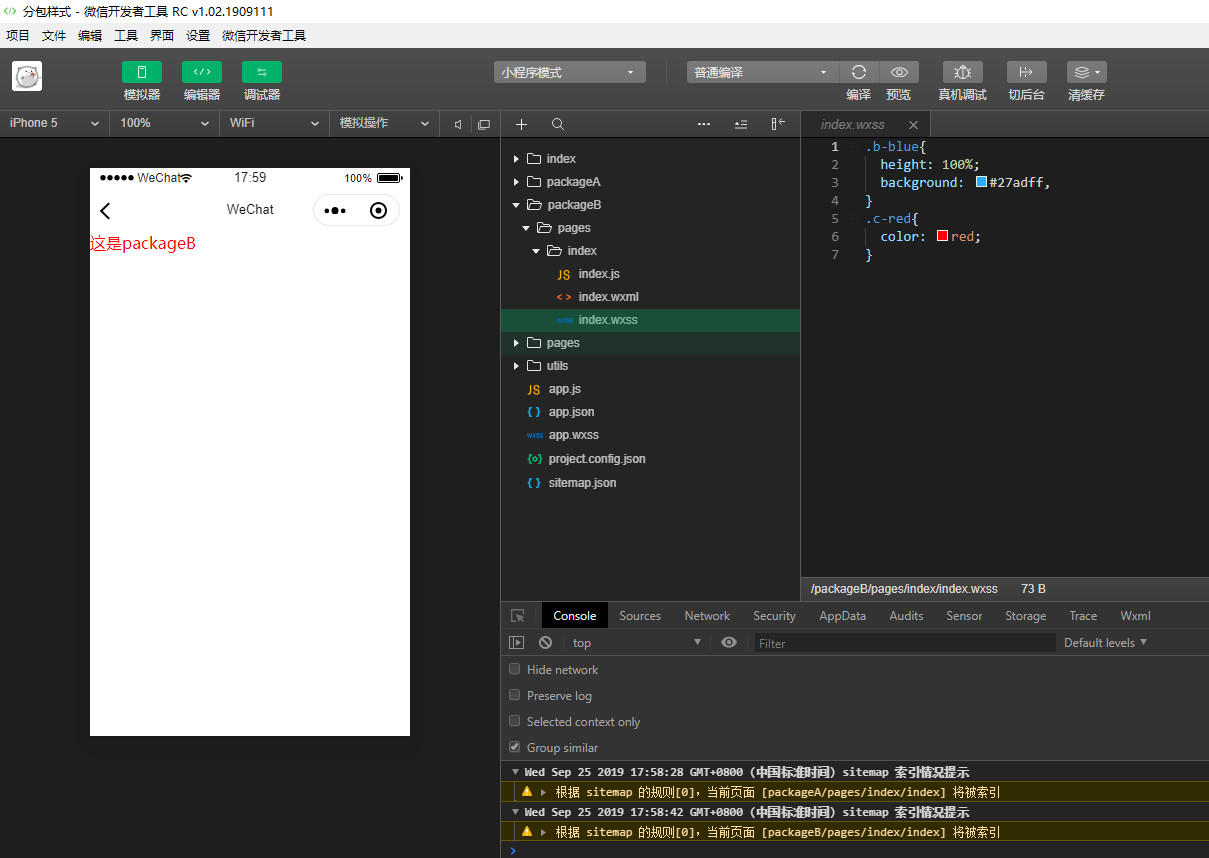Start real device debugging (真机调试)
The image size is (1209, 858).
(963, 72)
